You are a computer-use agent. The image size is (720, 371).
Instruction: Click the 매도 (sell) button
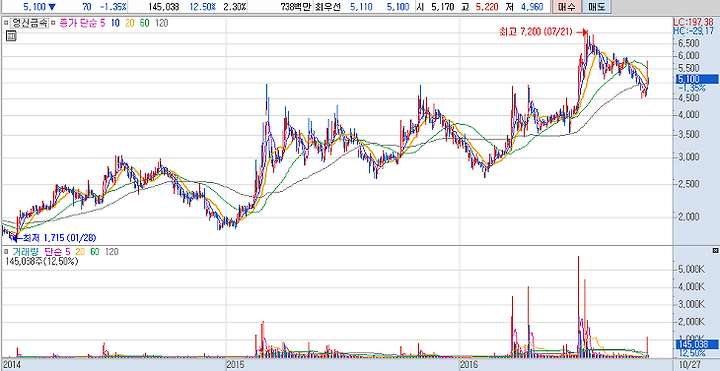pyautogui.click(x=595, y=6)
